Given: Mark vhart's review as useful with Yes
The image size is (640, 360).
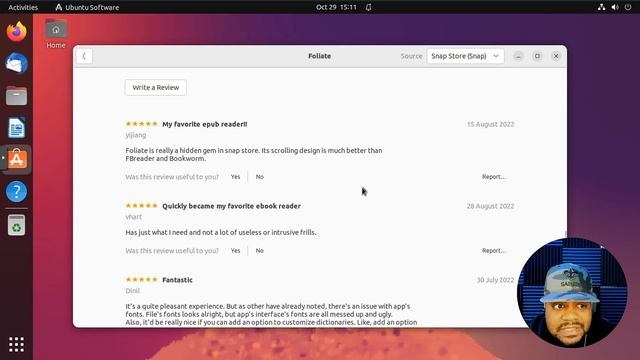Looking at the screenshot, I should (236, 251).
